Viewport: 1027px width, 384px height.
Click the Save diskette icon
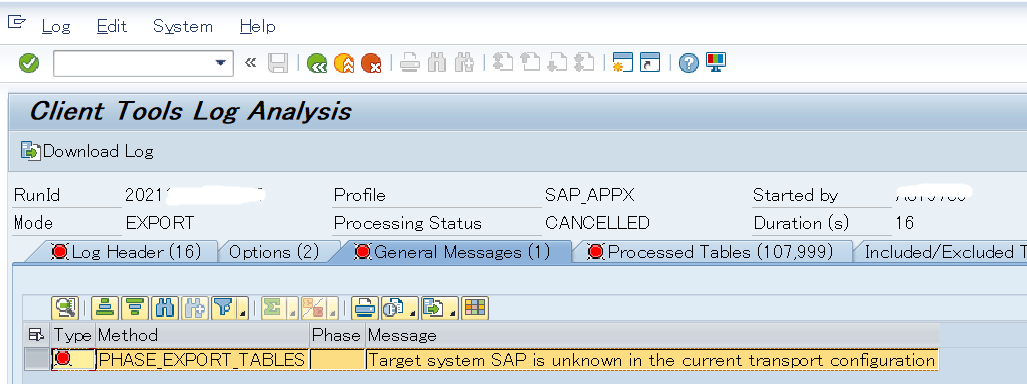click(278, 64)
